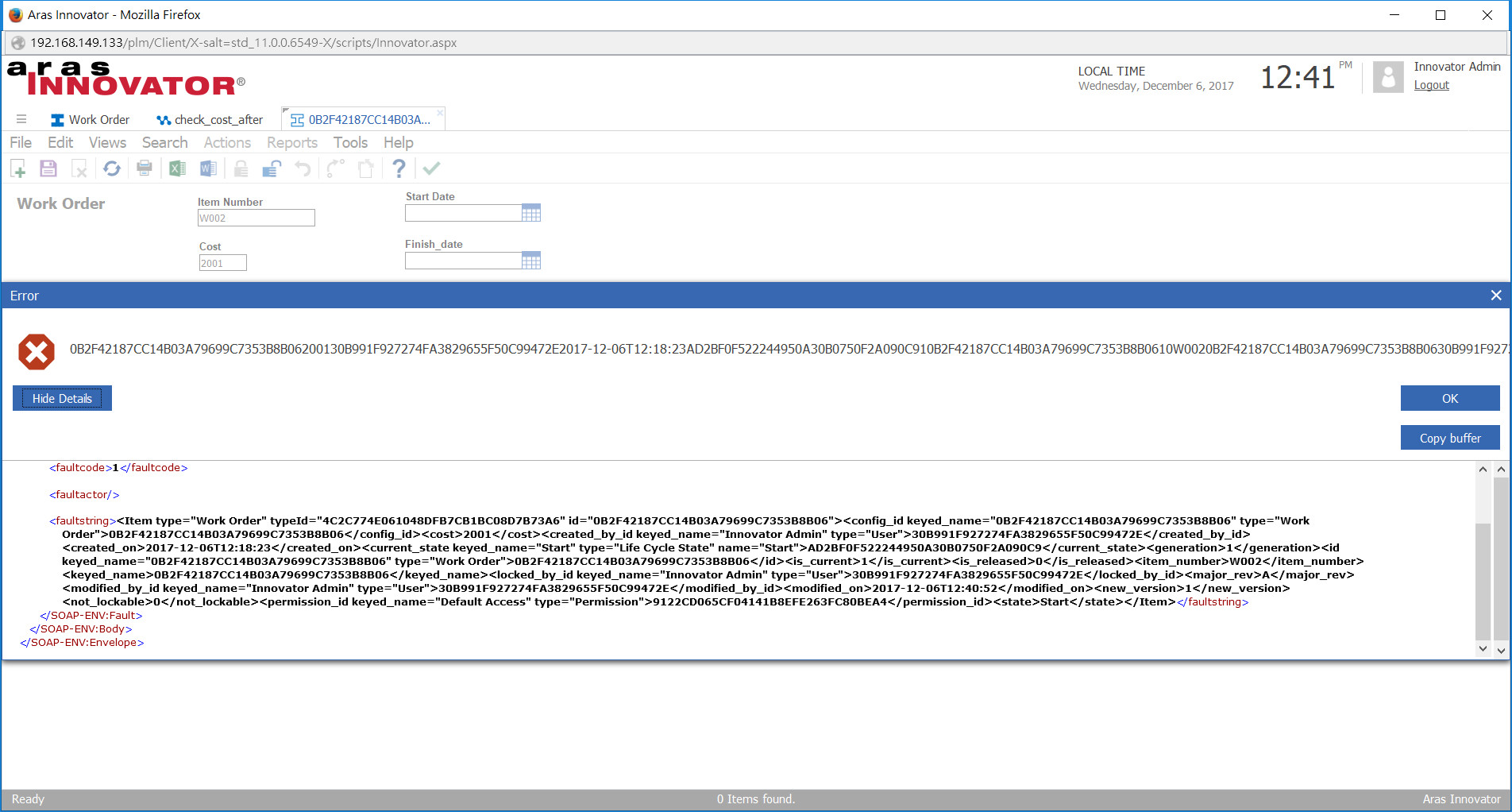Click the unlock item toolbar icon
The image size is (1512, 812).
point(272,168)
